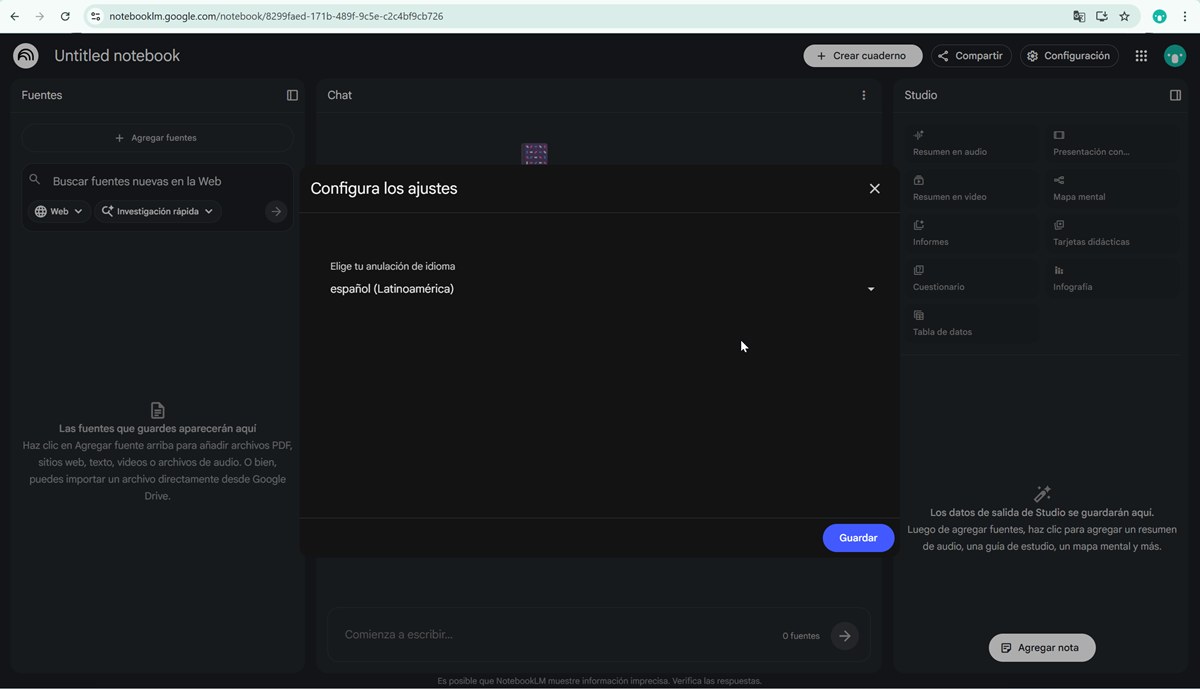Screen dimensions: 1200x689
Task: Select the Mapa mental studio tile
Action: 1108,188
